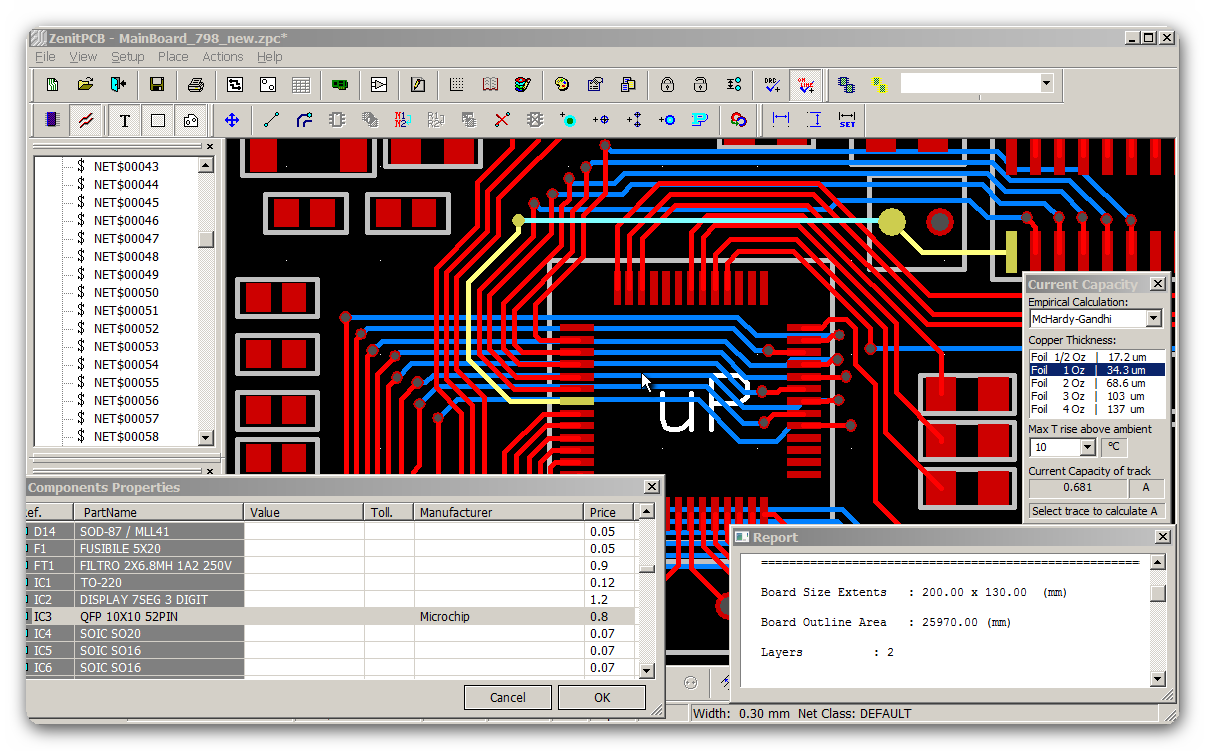Image resolution: width=1206 pixels, height=751 pixels.
Task: Select NET$00050 in the net list
Action: click(126, 293)
